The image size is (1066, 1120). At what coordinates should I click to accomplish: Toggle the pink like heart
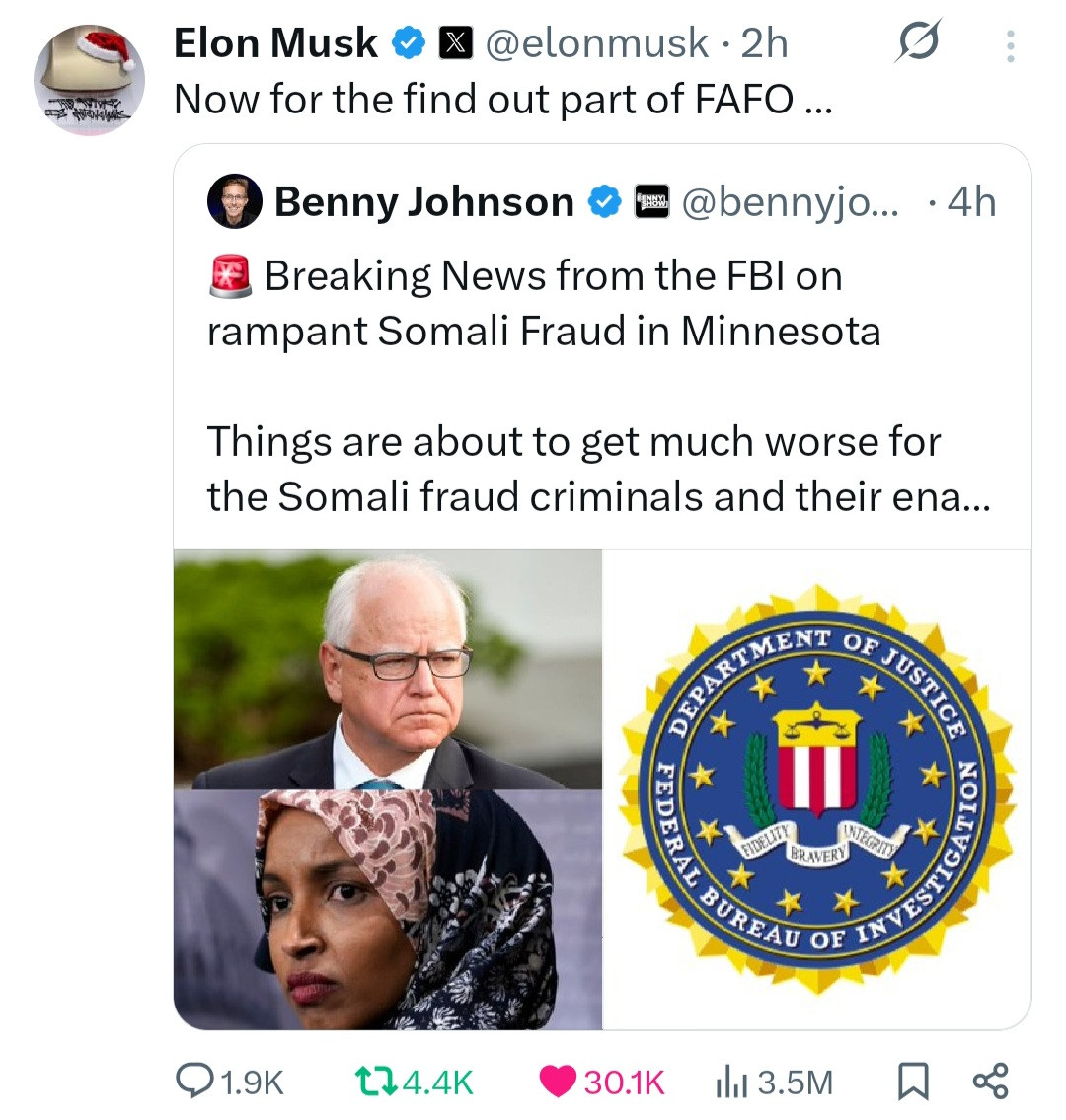point(559,1082)
